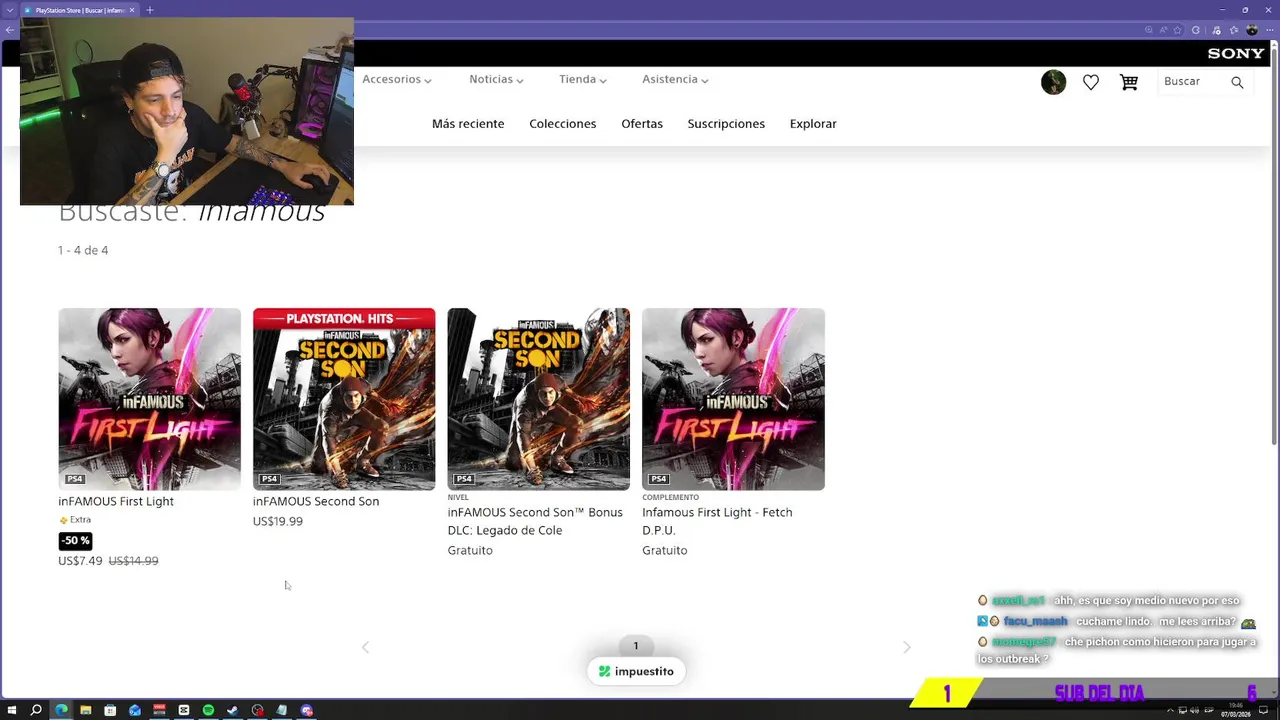This screenshot has height=720, width=1280.
Task: Open the Second Son Bonus DLC cover image
Action: click(538, 399)
